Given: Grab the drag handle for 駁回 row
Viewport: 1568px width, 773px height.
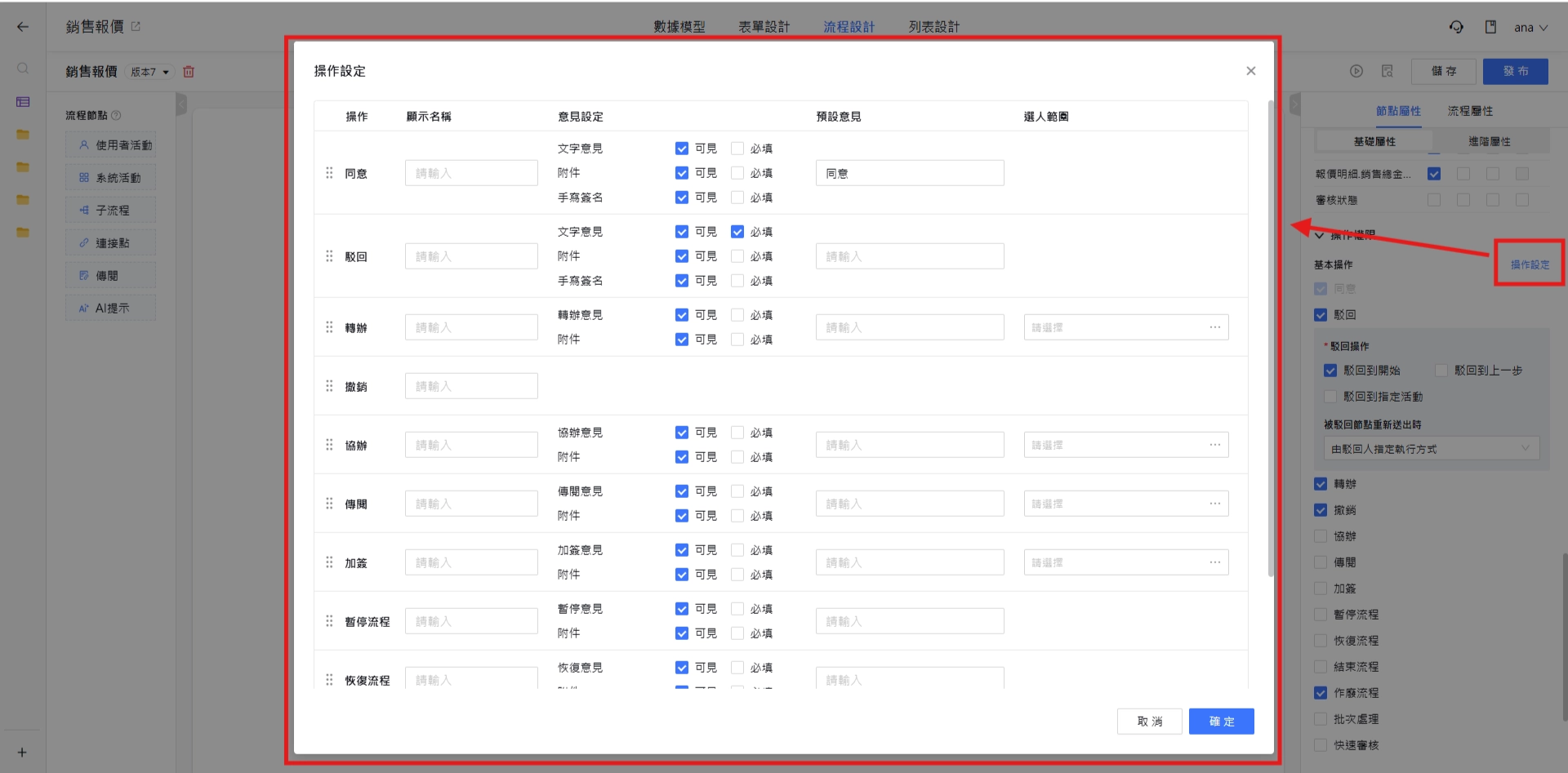Looking at the screenshot, I should 329,256.
